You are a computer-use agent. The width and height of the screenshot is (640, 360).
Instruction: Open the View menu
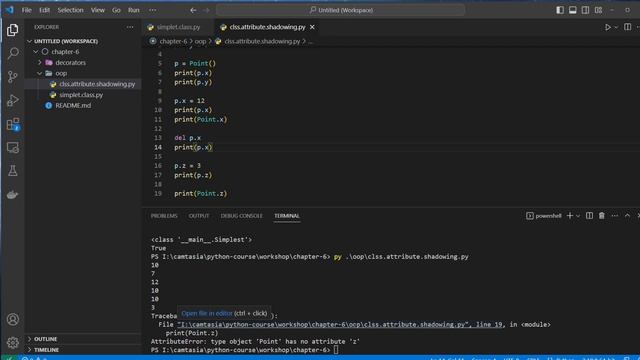pos(98,10)
